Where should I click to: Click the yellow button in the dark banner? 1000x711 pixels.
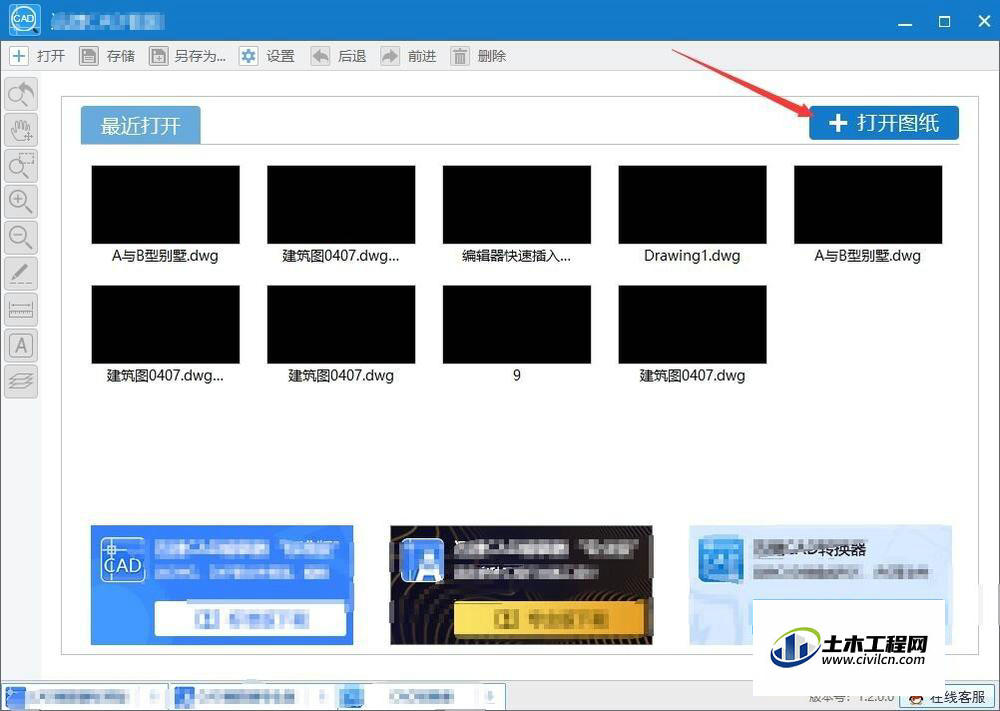tap(550, 619)
